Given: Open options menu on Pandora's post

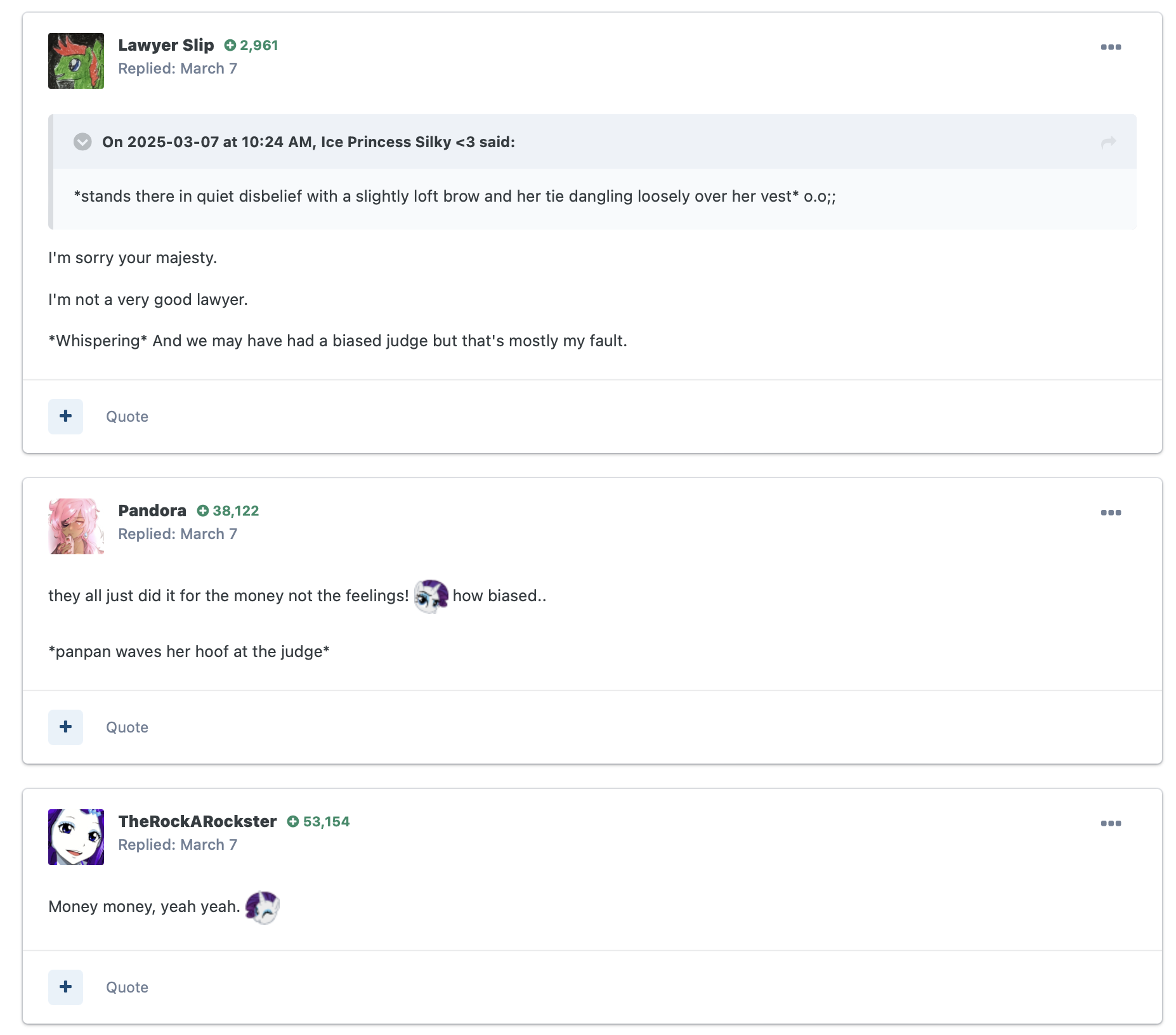Looking at the screenshot, I should pyautogui.click(x=1111, y=512).
